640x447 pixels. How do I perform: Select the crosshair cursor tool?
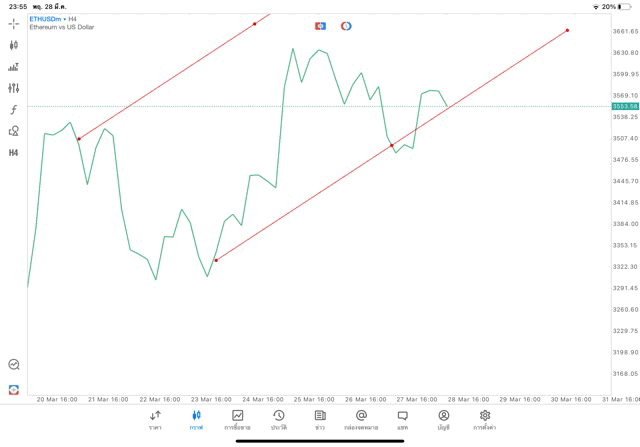pos(14,23)
